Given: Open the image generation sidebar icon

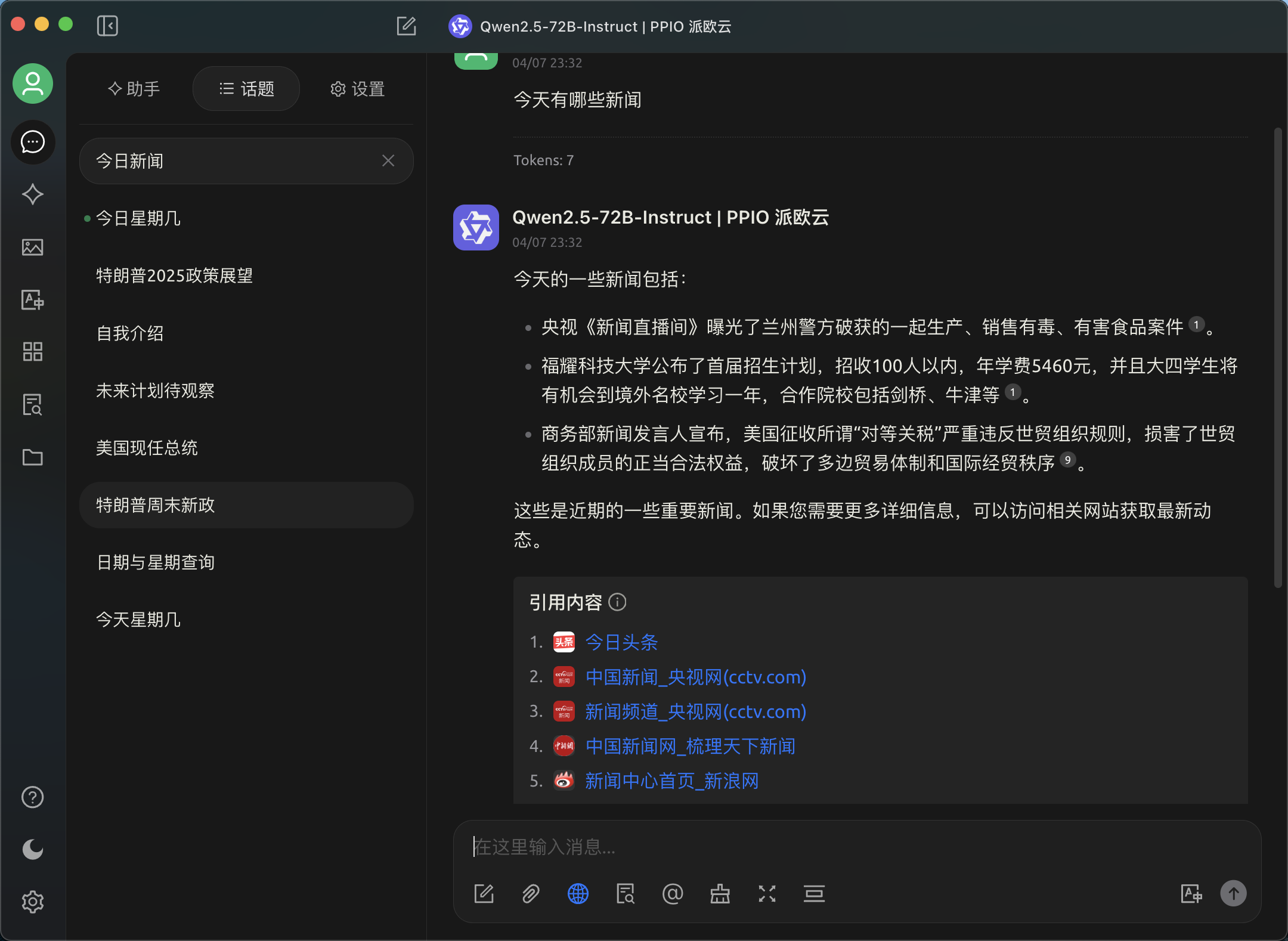Looking at the screenshot, I should [33, 247].
